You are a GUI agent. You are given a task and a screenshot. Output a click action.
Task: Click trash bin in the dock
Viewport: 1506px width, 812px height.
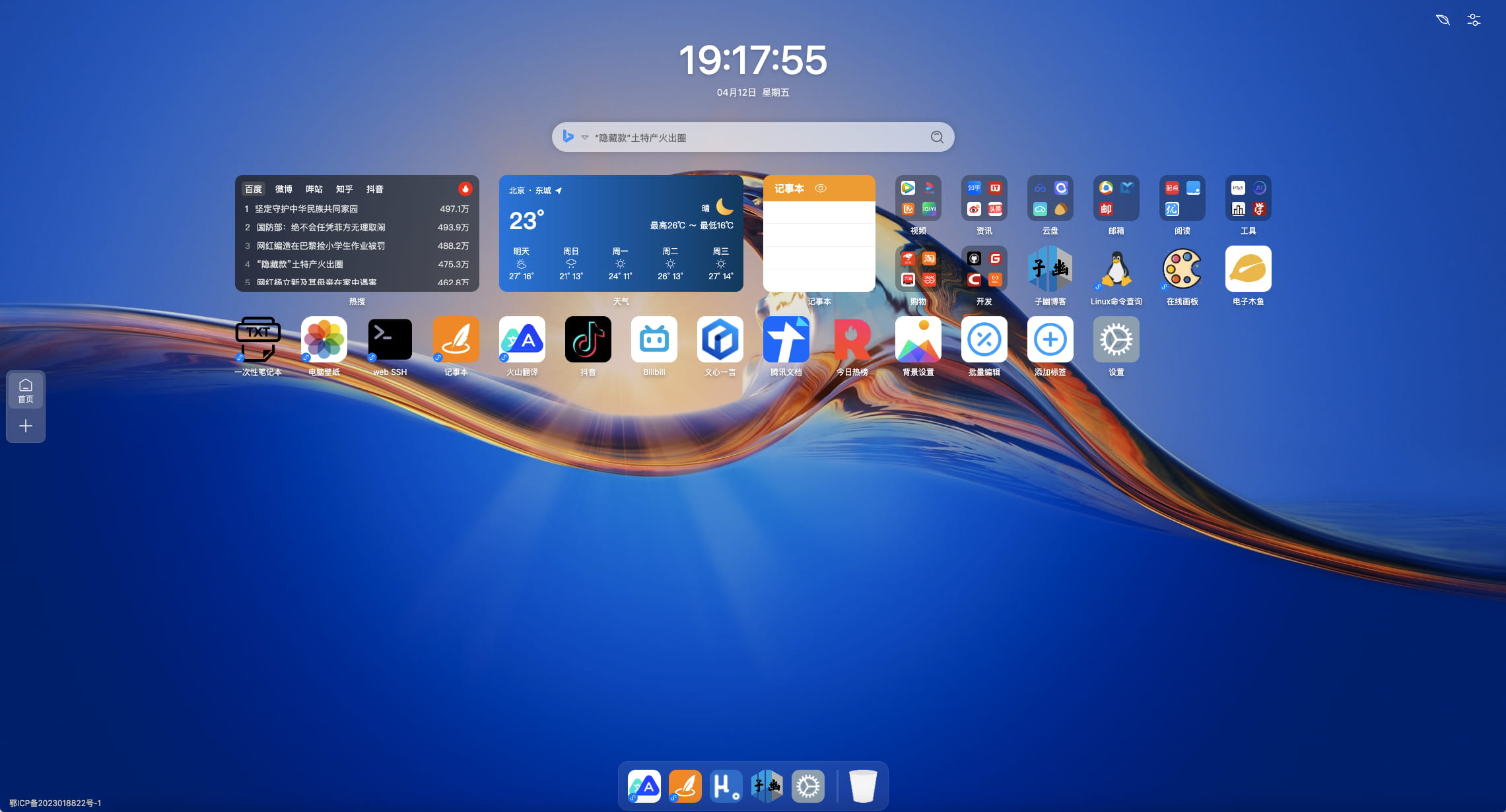862,786
